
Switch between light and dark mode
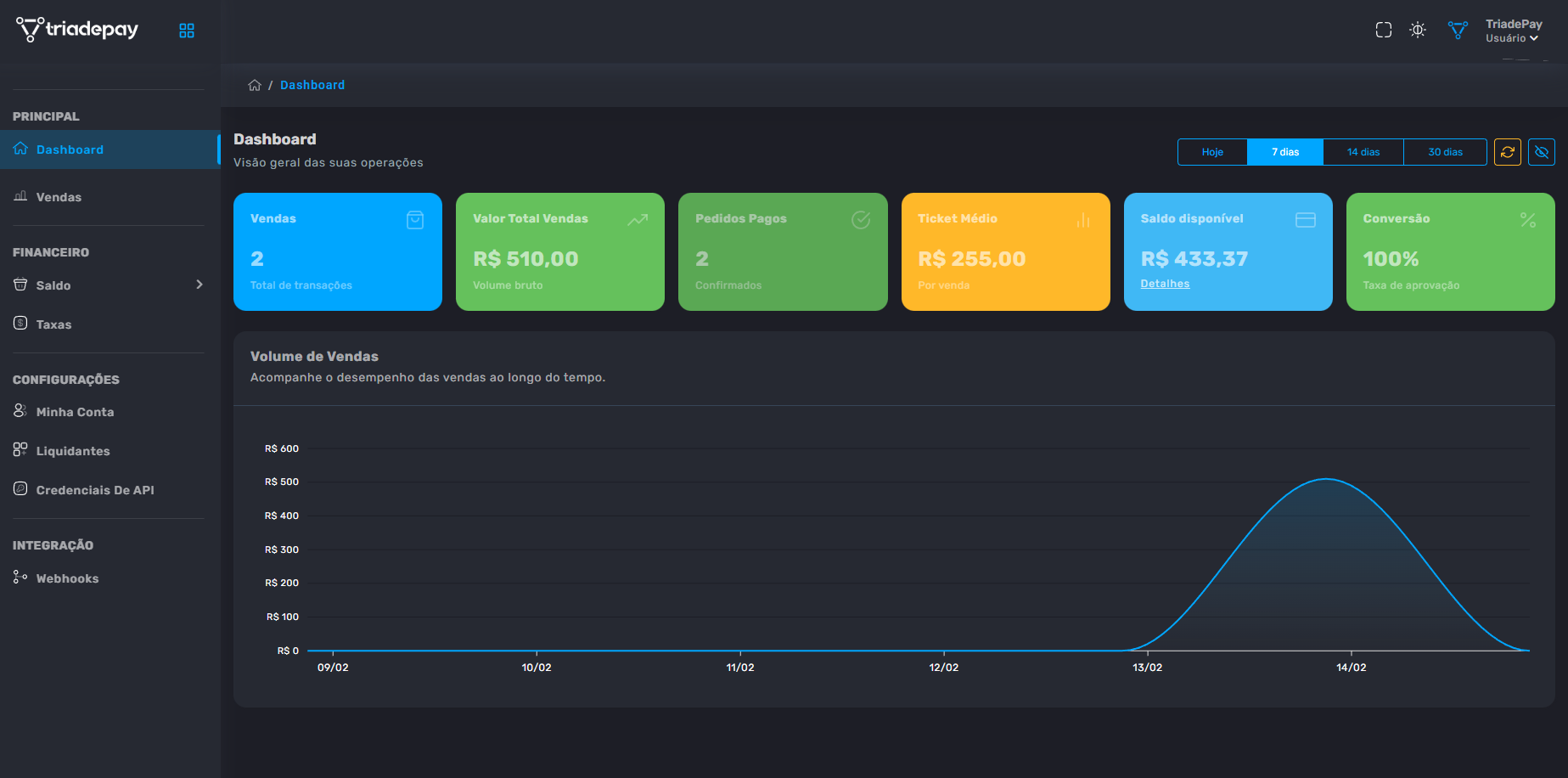pos(1417,30)
